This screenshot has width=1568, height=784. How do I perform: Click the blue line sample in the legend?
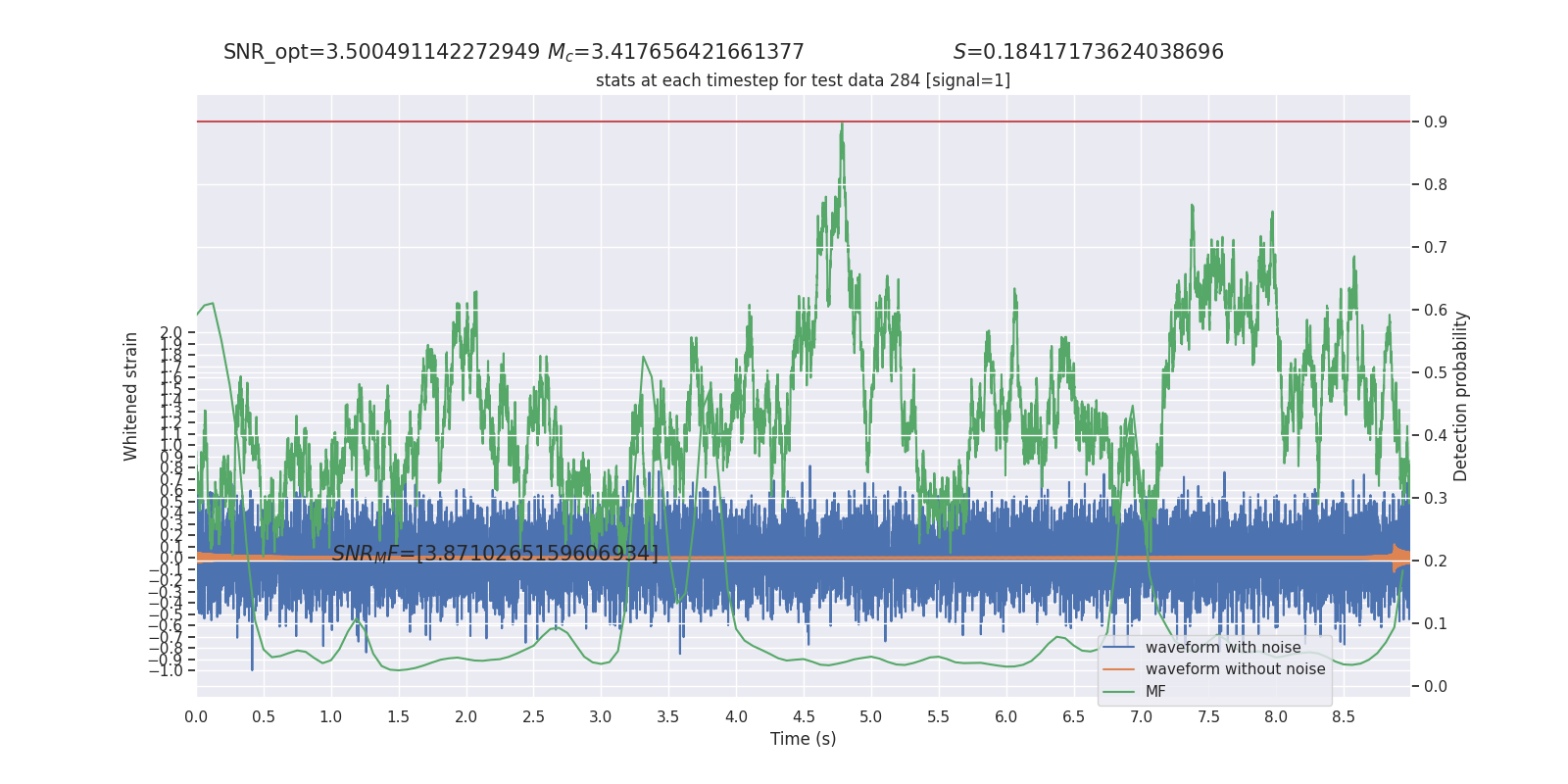[x=1118, y=648]
